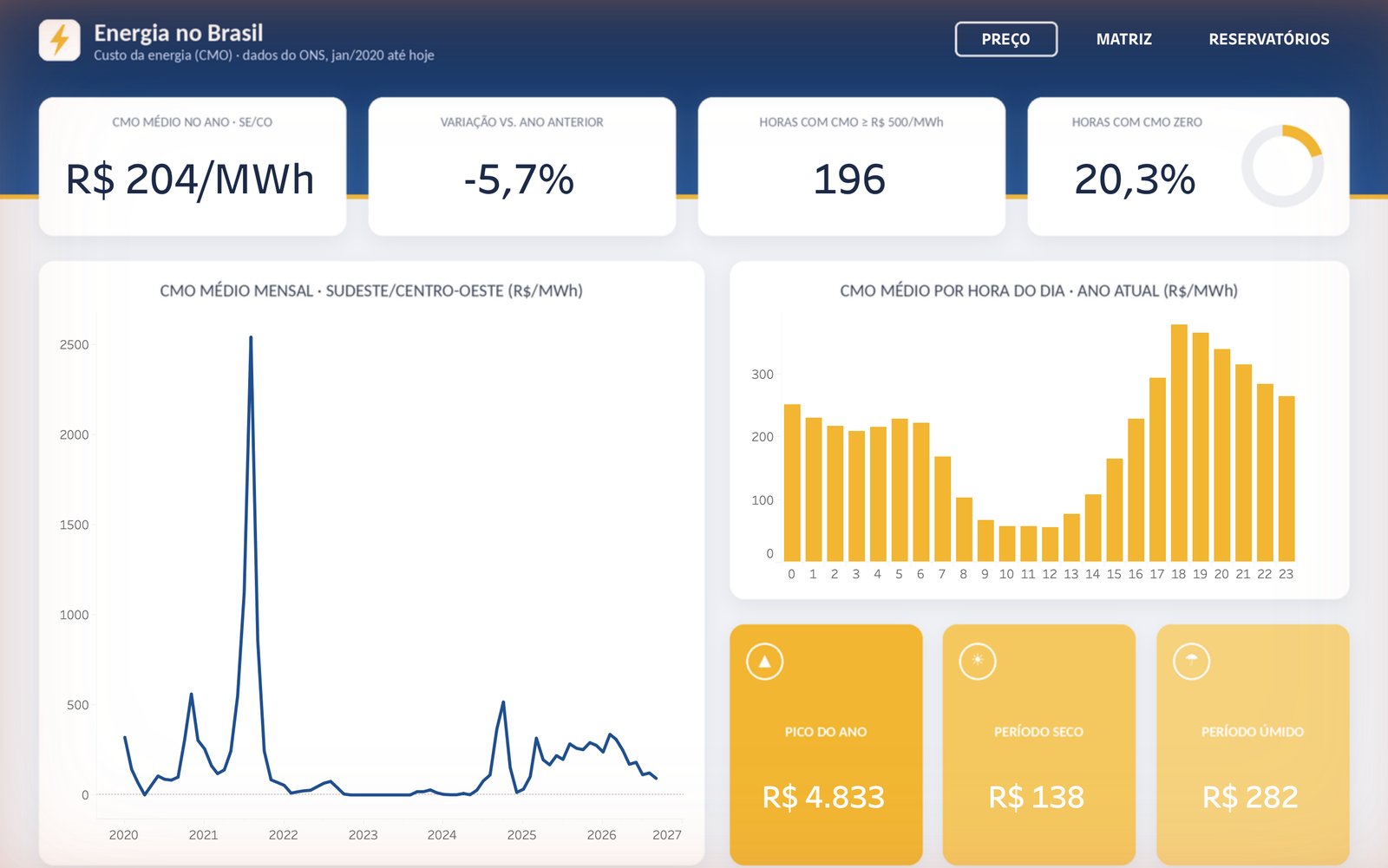Click the 'HORAS COM CMO ≥ R$ 500/MWh' label

pyautogui.click(x=851, y=122)
